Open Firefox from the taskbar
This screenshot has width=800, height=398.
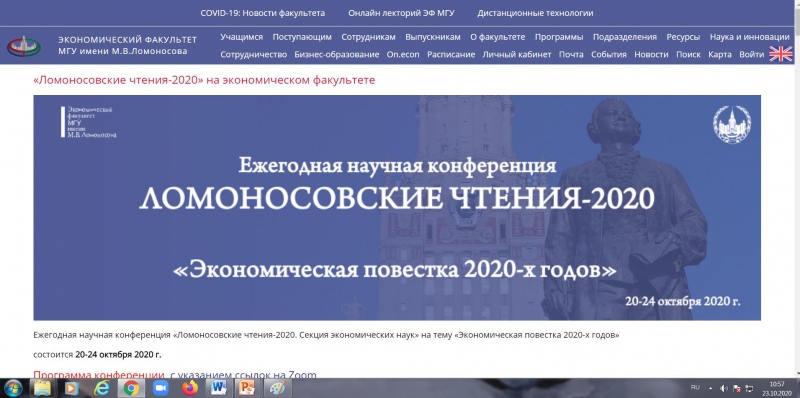pos(190,388)
